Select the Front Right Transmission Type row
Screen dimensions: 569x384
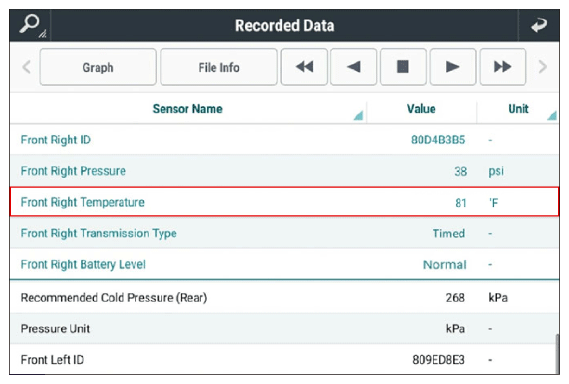(x=284, y=233)
